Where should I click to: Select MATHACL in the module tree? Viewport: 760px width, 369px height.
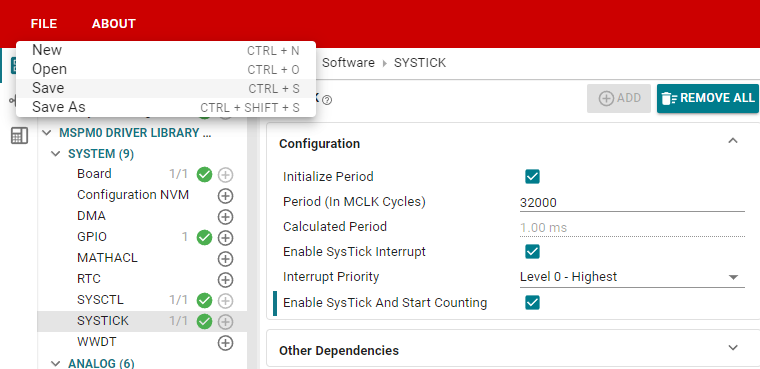[x=107, y=258]
